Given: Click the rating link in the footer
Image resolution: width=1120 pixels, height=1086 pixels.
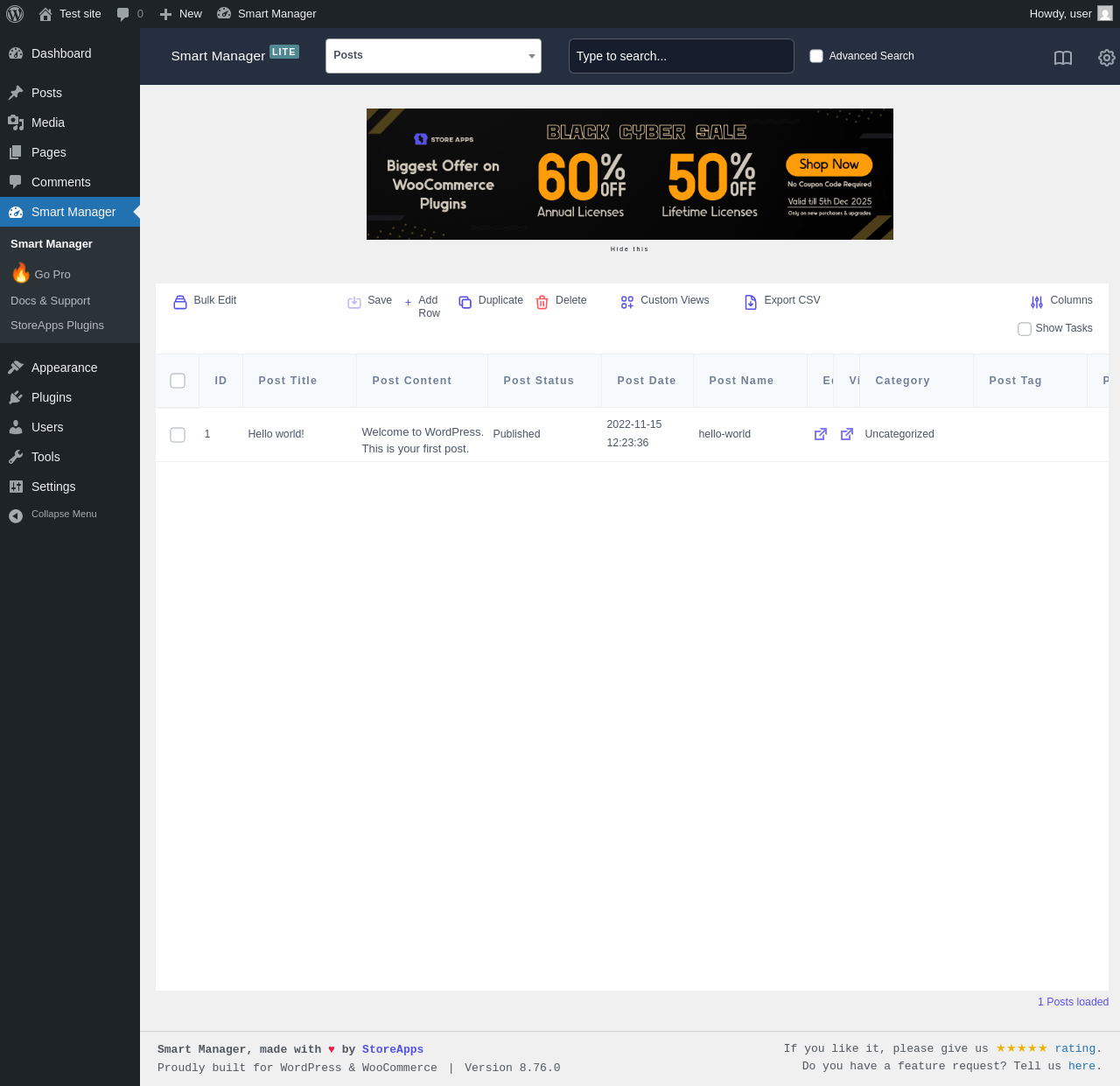Looking at the screenshot, I should 1075,1048.
